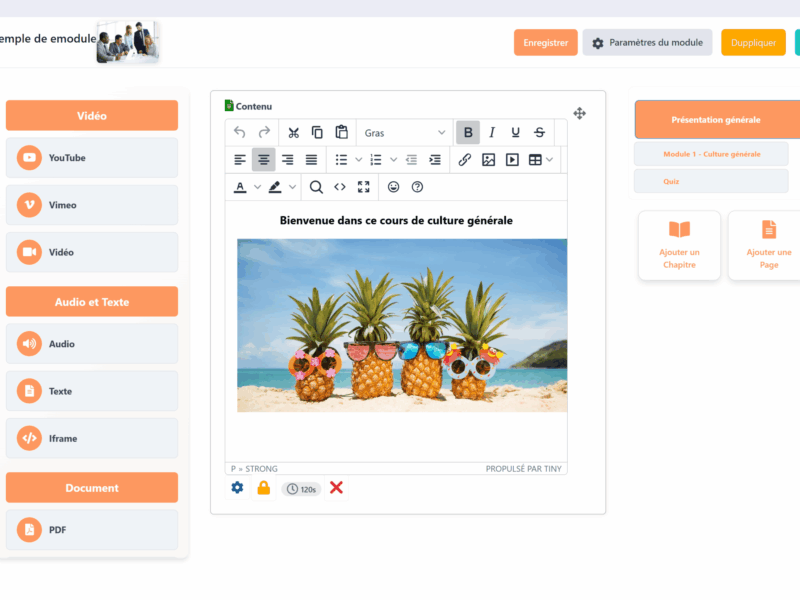800x600 pixels.
Task: Click the Enregistrer button
Action: [545, 42]
